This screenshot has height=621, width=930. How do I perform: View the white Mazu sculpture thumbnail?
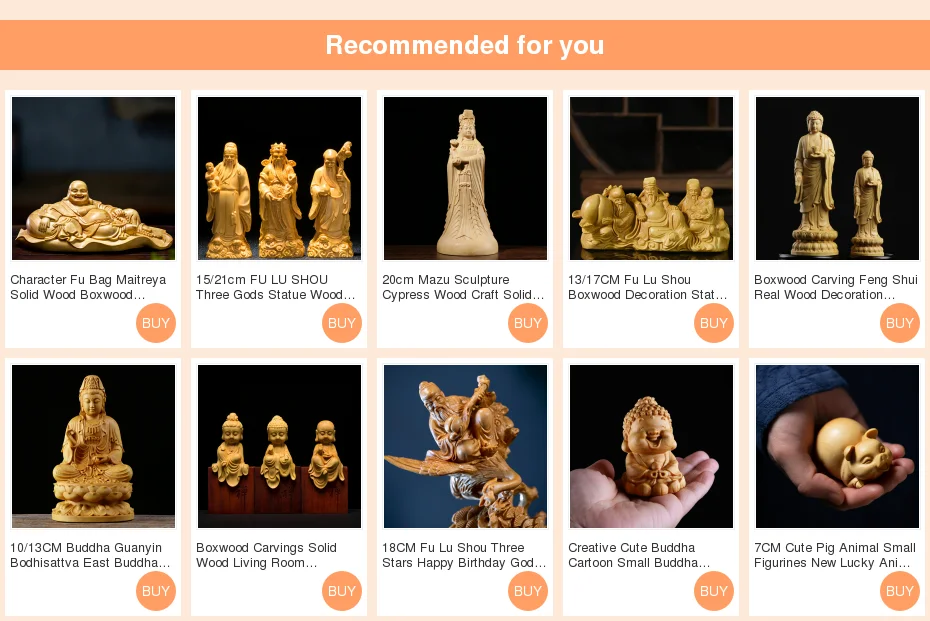coord(466,179)
